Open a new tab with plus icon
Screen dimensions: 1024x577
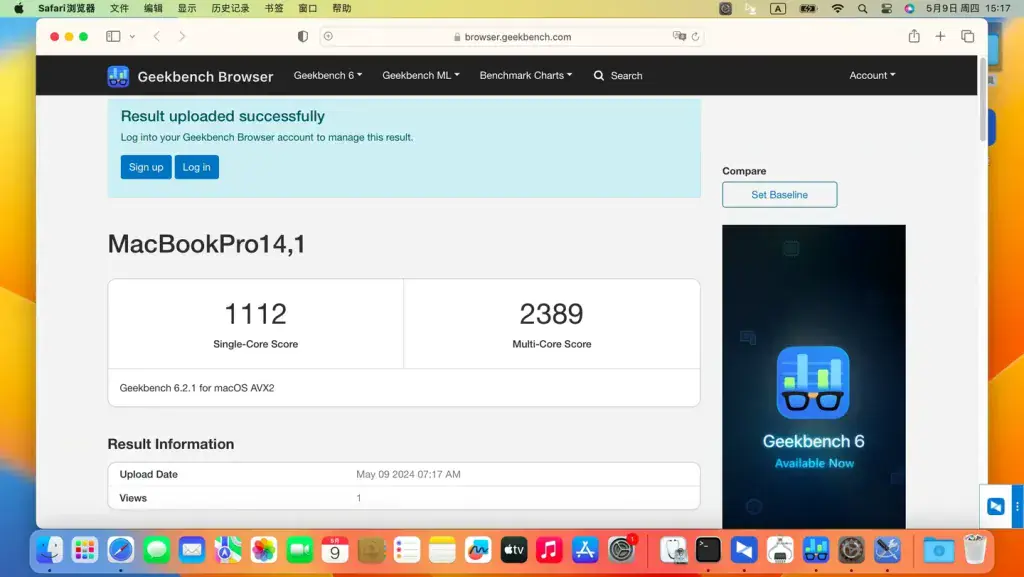pos(940,37)
